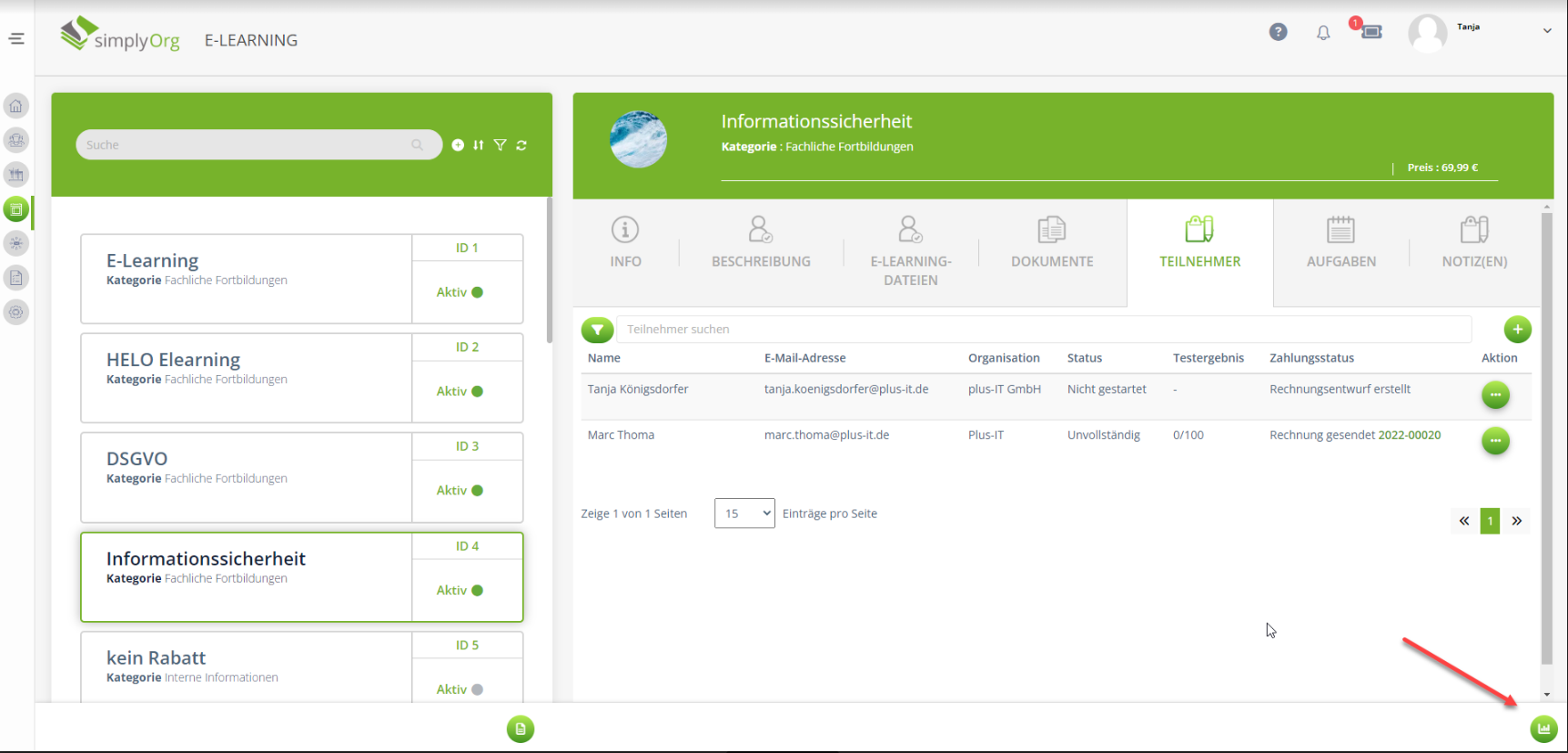Switch to the Dokumente tab
This screenshot has width=1568, height=753.
pyautogui.click(x=1052, y=243)
